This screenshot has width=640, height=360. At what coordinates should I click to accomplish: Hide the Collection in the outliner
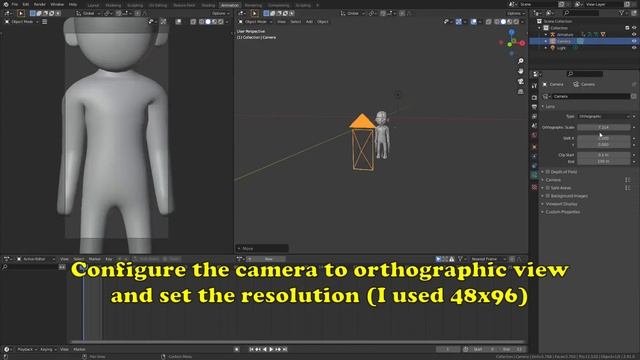pos(634,28)
